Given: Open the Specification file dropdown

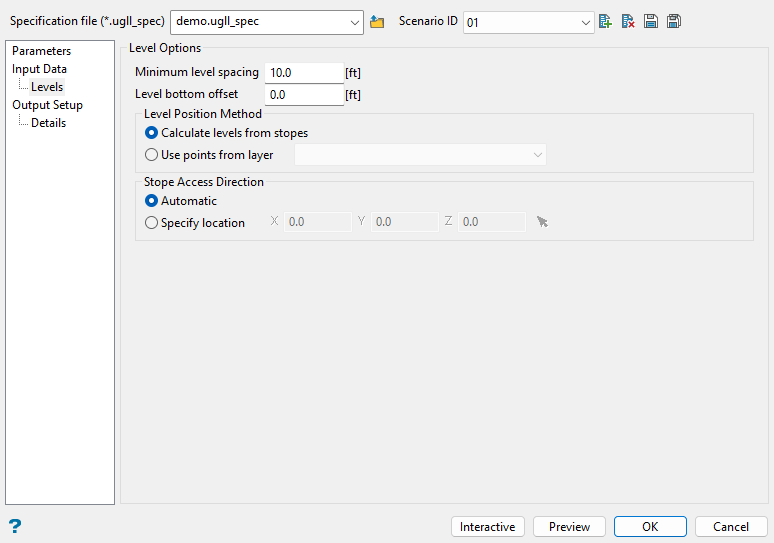Looking at the screenshot, I should tap(354, 23).
